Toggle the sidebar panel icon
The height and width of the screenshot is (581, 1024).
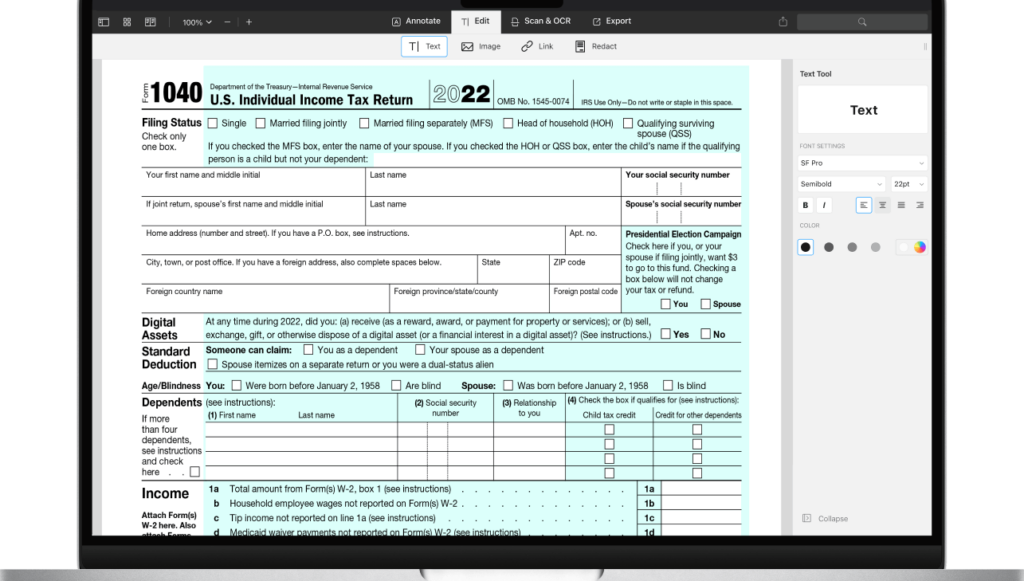tap(103, 22)
